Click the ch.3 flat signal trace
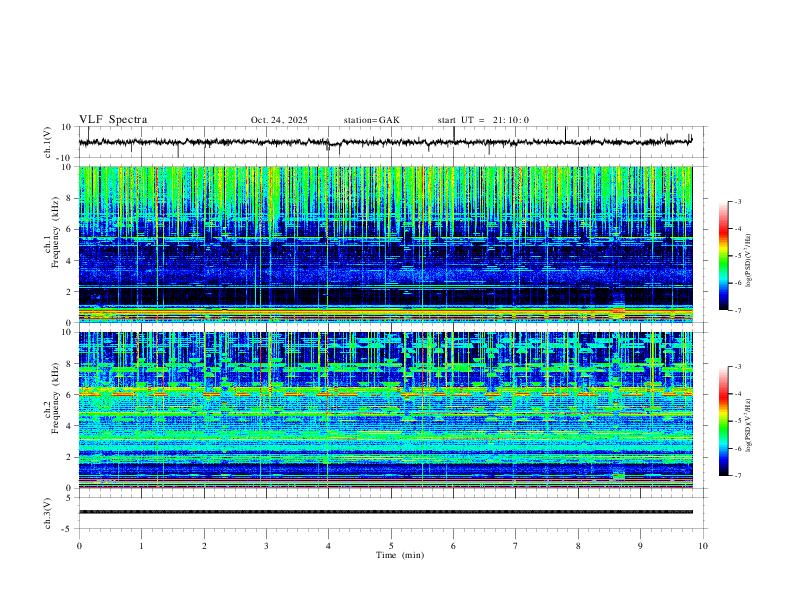This screenshot has width=792, height=612. click(386, 512)
